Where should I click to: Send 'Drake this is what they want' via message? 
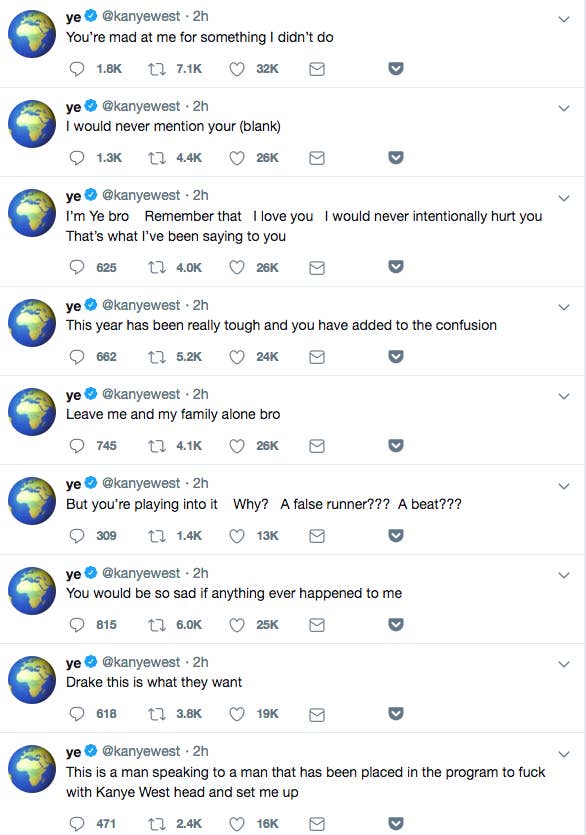[317, 714]
